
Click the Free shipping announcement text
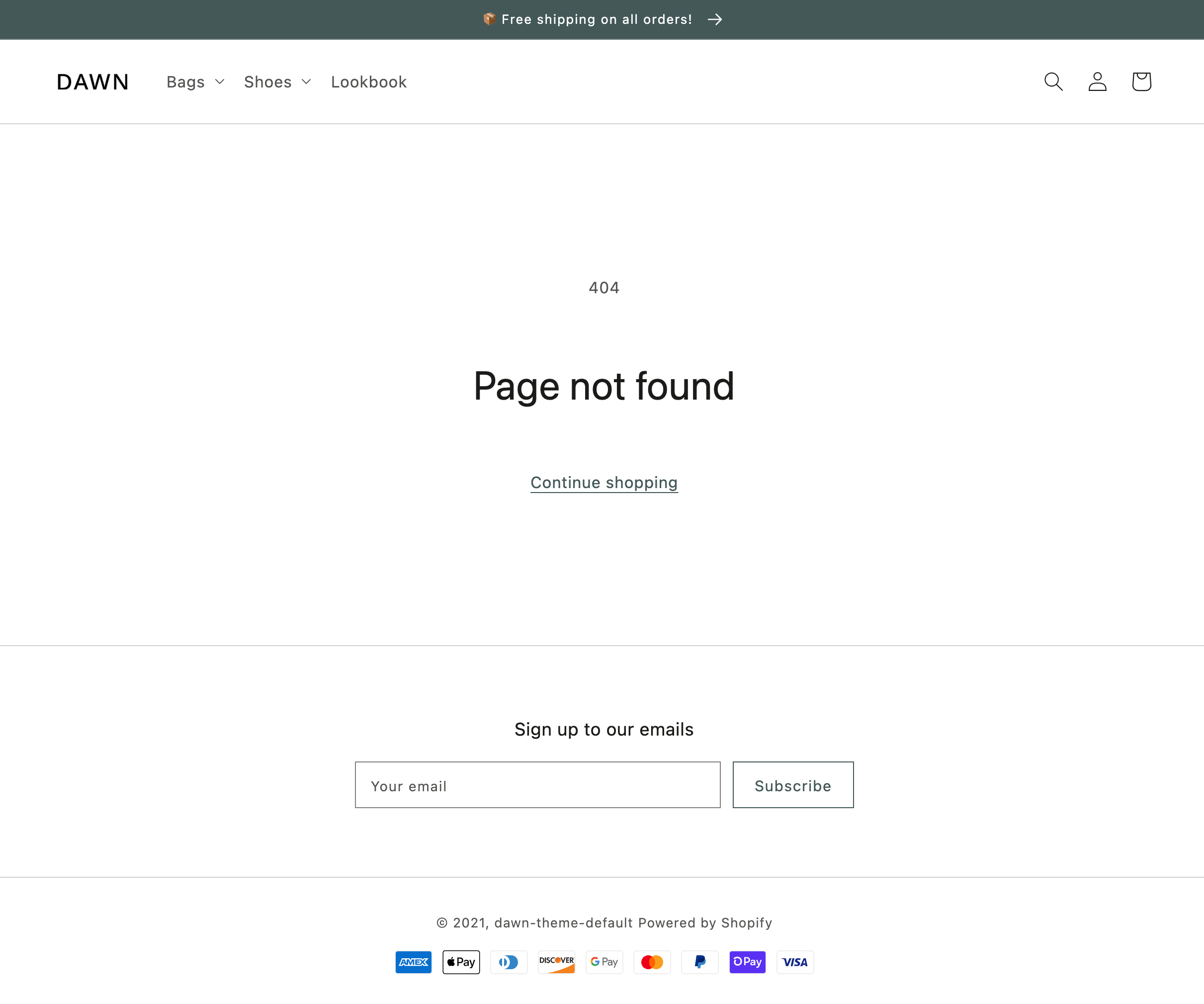[596, 19]
